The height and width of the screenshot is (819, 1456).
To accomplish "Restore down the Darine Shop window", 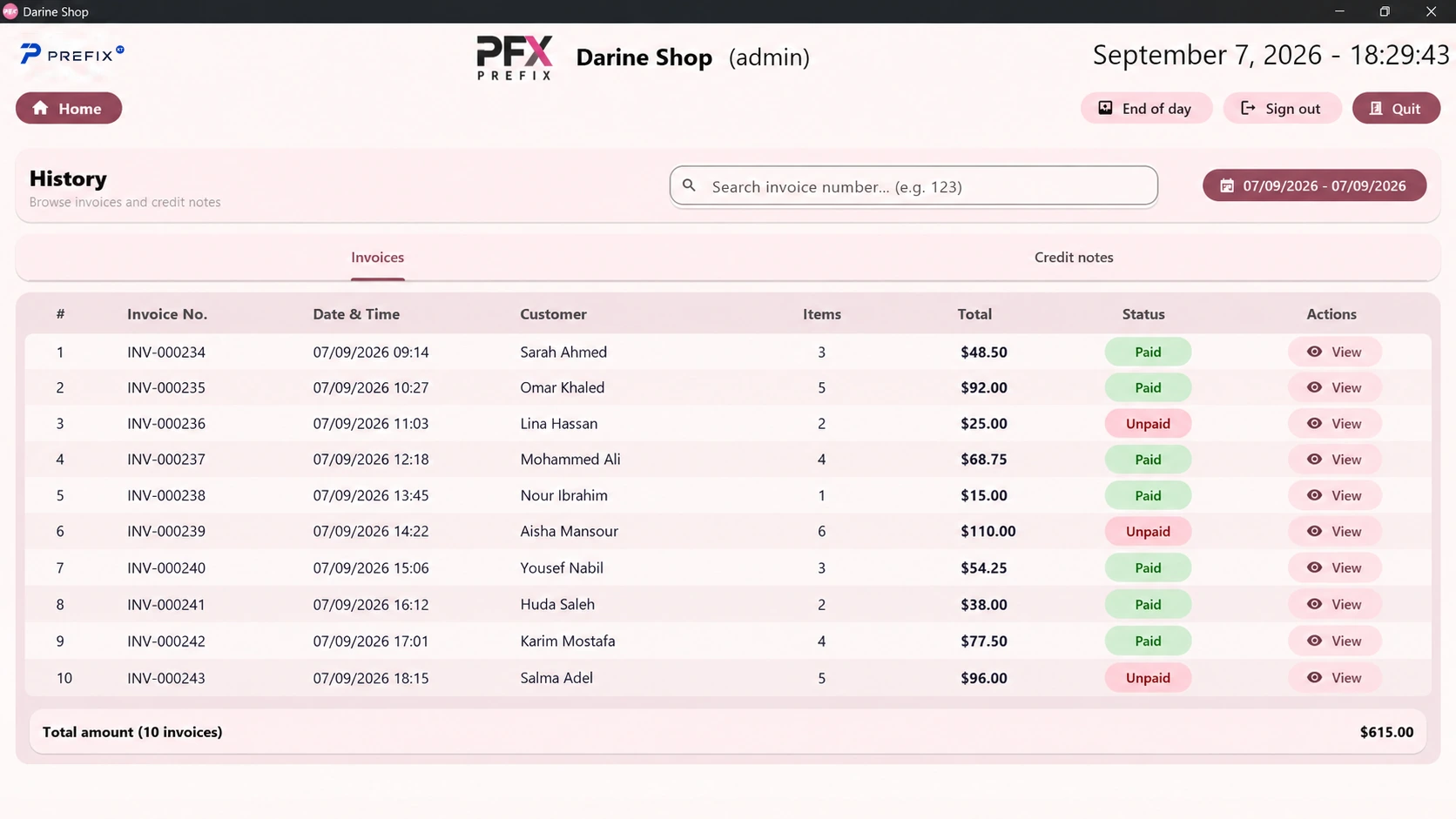I will pos(1385,11).
